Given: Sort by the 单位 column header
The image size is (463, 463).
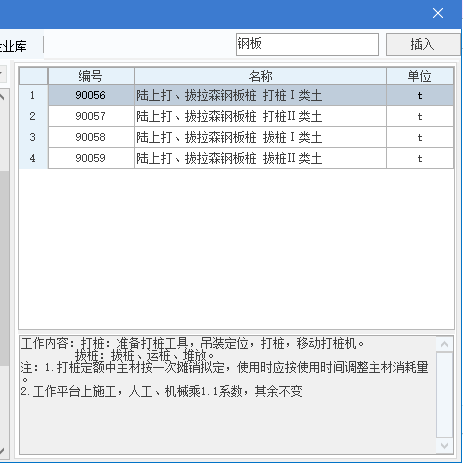Looking at the screenshot, I should [x=420, y=76].
